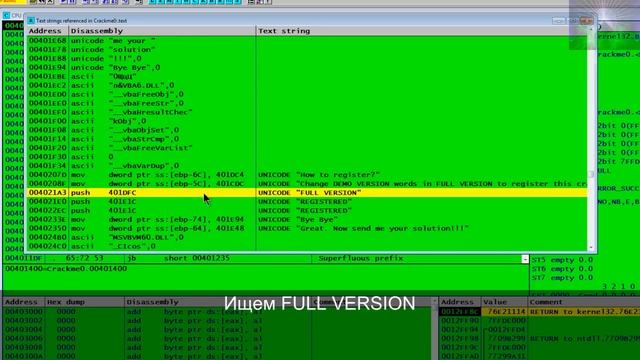This screenshot has height=360, width=640.
Task: Click info line 00401400=Crackme0.00401400
Action: pos(66,269)
